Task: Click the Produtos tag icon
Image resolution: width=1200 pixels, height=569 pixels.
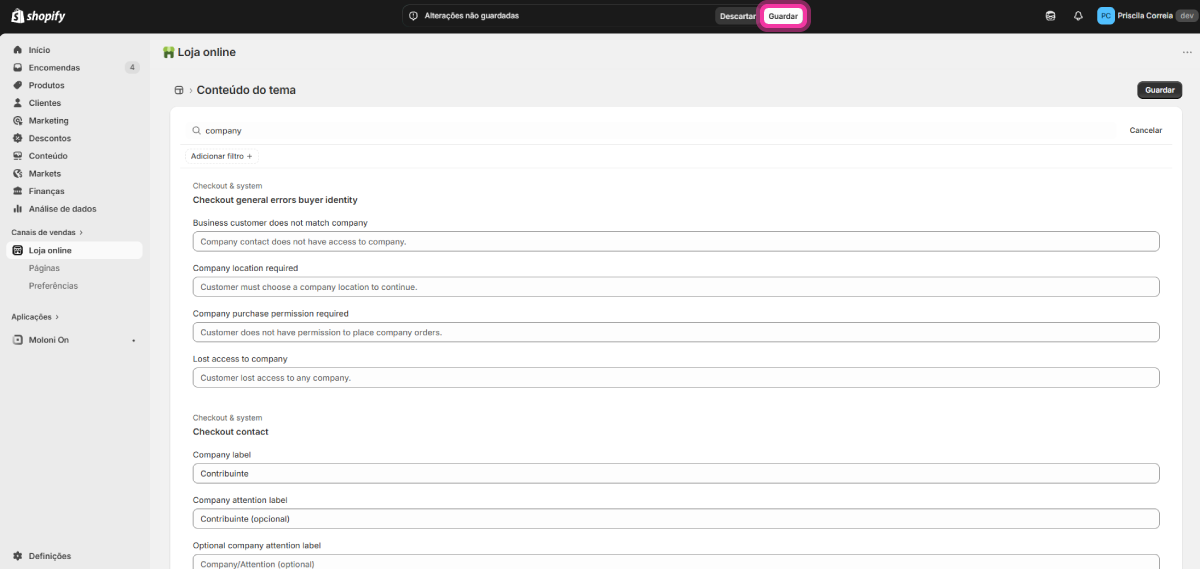Action: coord(18,85)
